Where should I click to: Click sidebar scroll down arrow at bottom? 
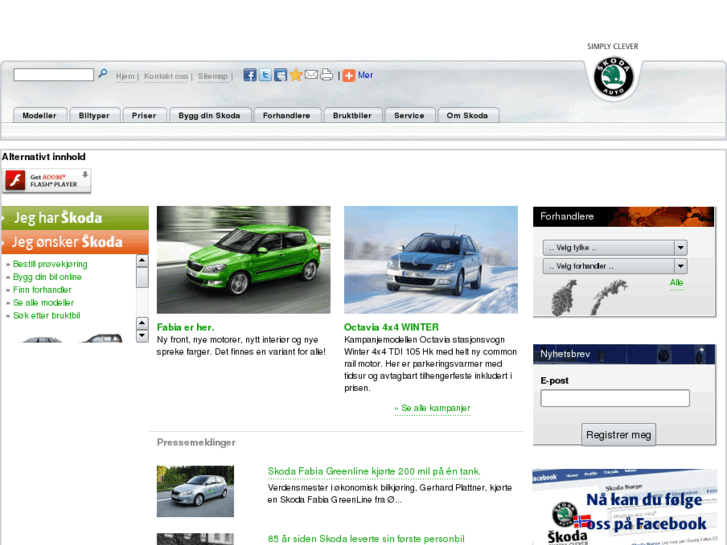pyautogui.click(x=142, y=336)
